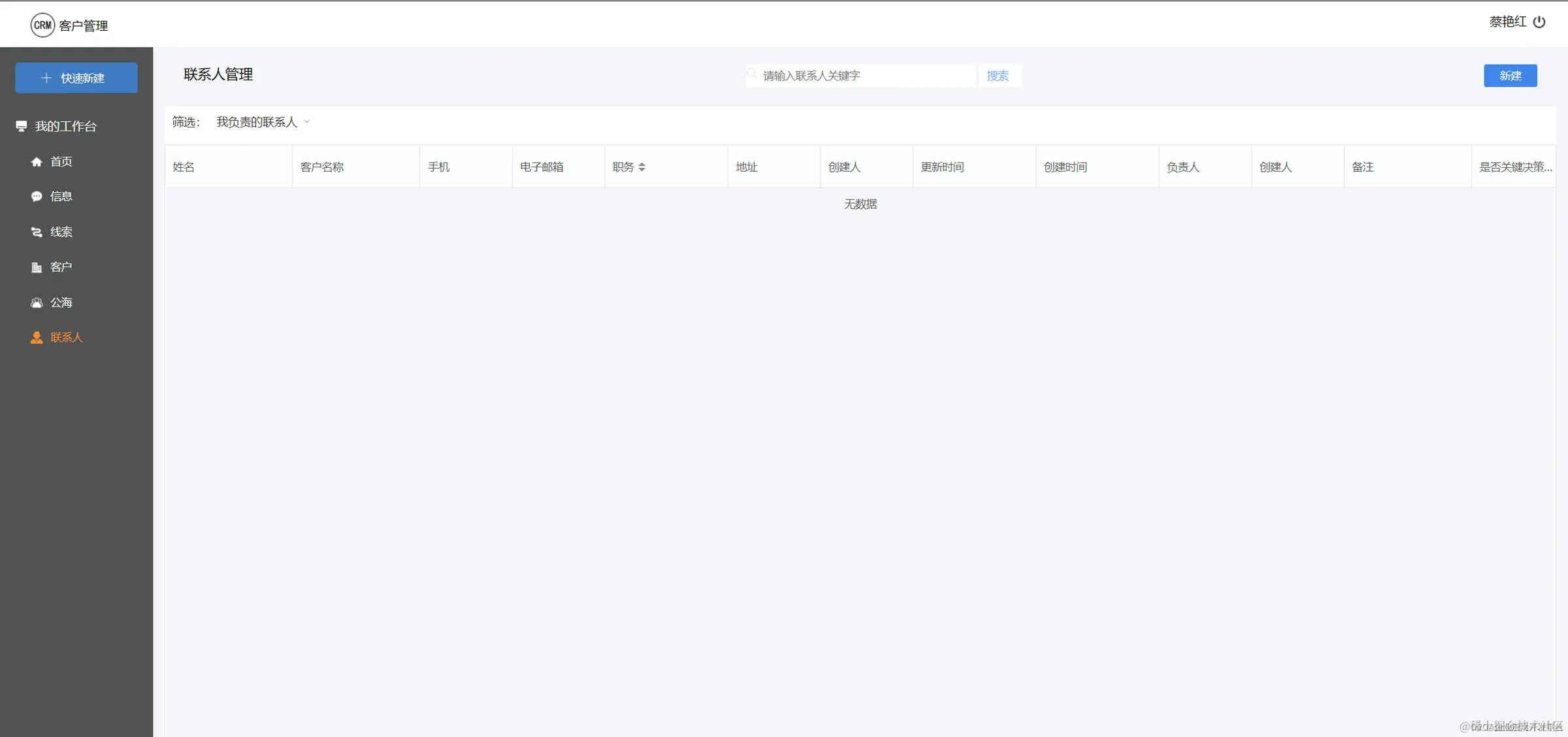Click the 快速新建 quick create button
The image size is (1568, 737).
click(76, 78)
